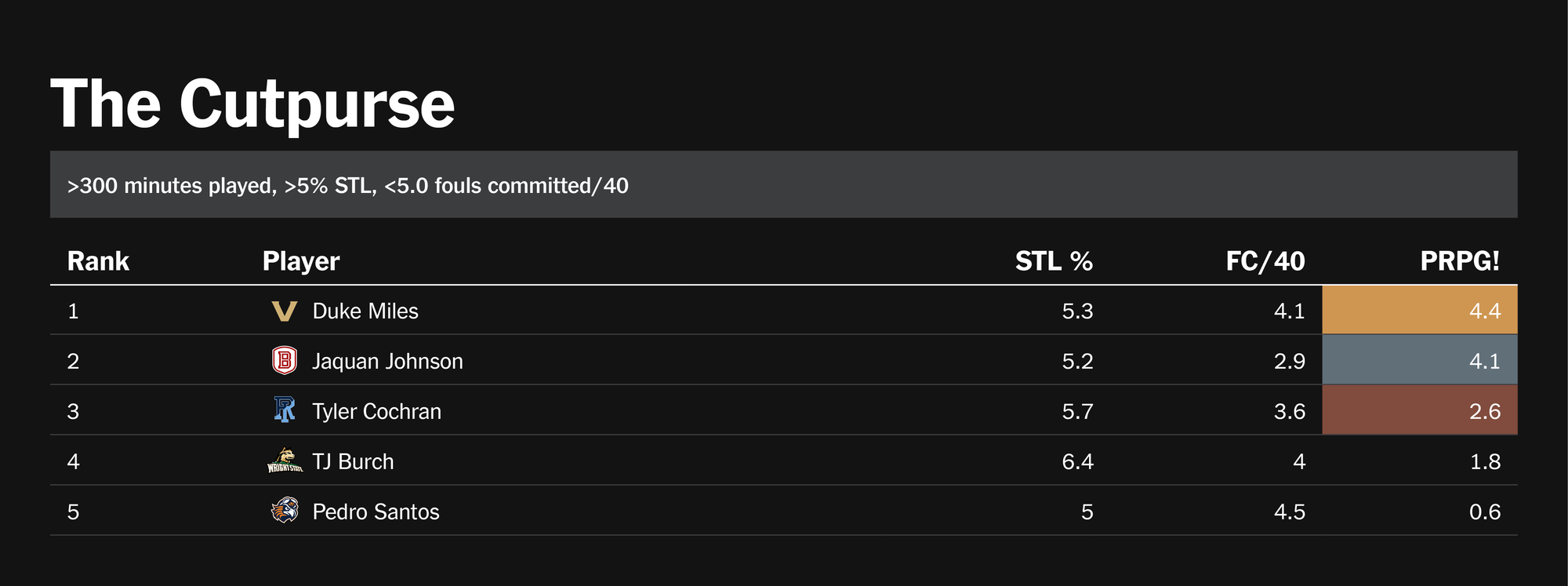Sort by the PRPG! column header
The height and width of the screenshot is (586, 1568).
(1459, 261)
